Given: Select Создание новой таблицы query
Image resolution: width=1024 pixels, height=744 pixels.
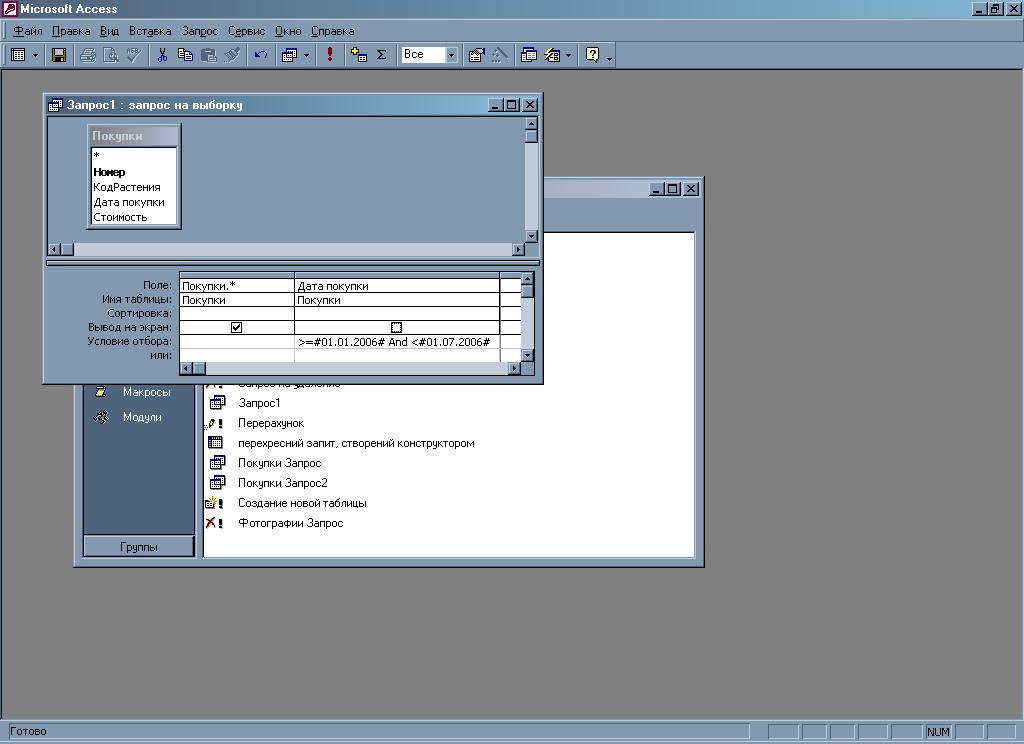Looking at the screenshot, I should [302, 503].
